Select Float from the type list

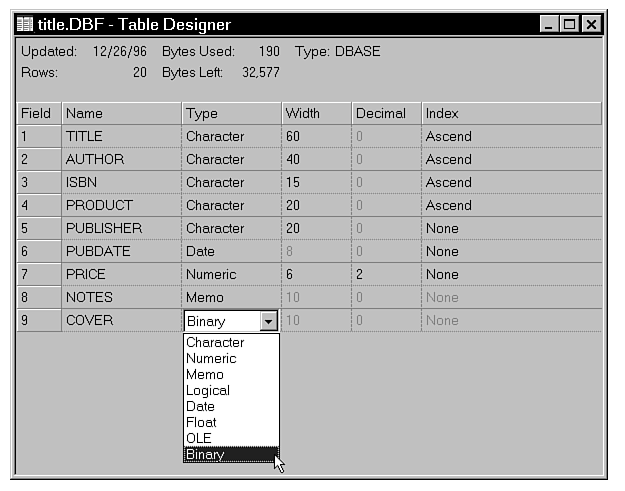[x=201, y=423]
